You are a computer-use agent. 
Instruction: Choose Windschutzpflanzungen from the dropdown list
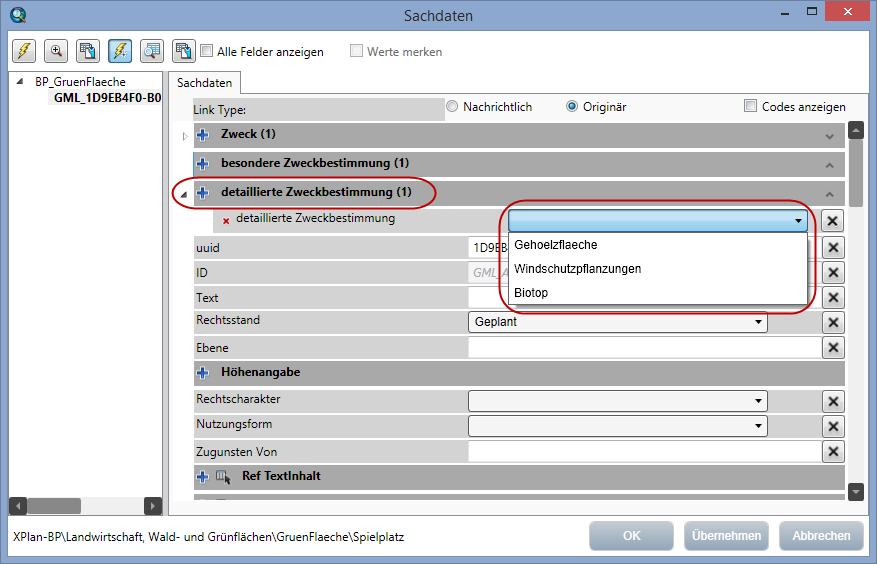tap(658, 269)
